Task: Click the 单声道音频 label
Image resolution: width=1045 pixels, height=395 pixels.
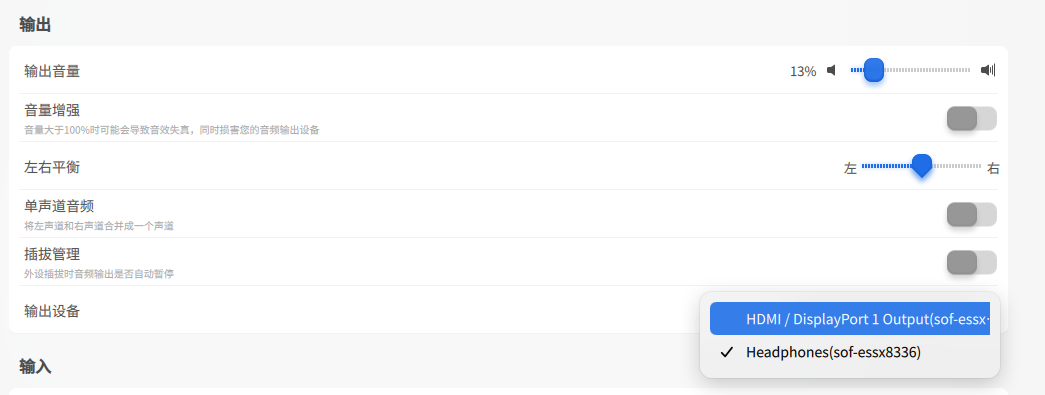Action: pos(59,206)
